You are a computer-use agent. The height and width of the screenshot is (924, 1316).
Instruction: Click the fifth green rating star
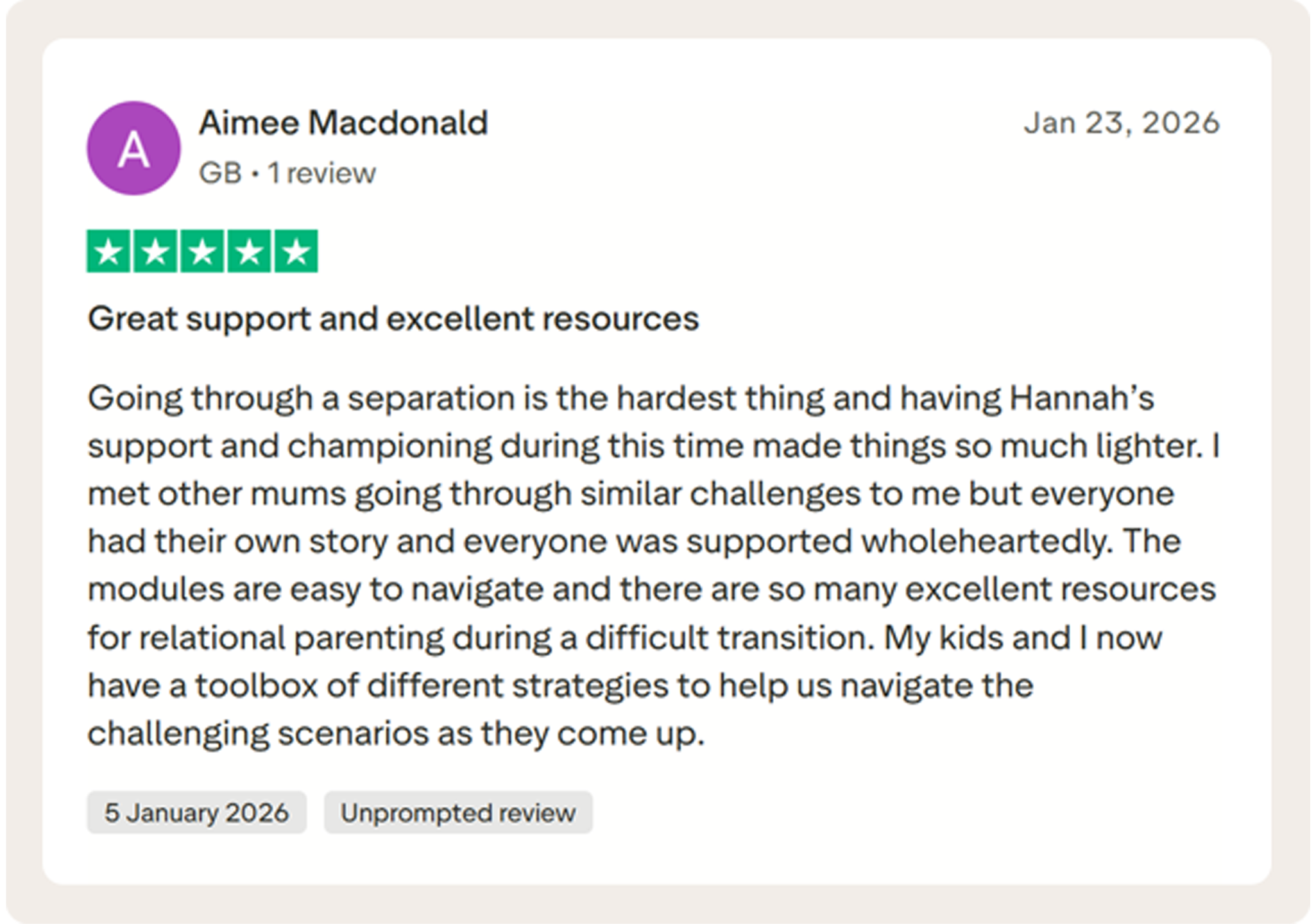pos(296,251)
